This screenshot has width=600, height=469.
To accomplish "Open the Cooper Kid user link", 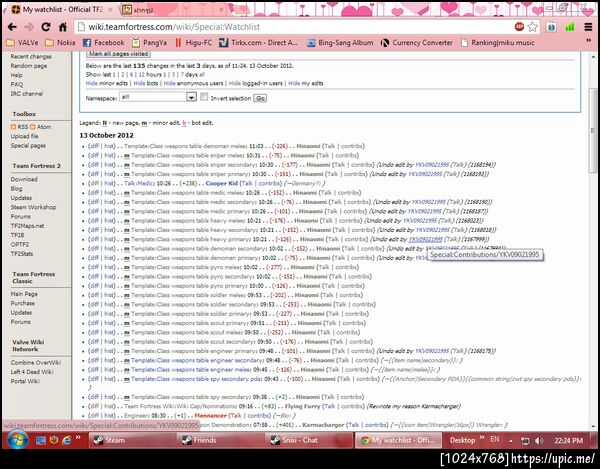I will pyautogui.click(x=222, y=184).
